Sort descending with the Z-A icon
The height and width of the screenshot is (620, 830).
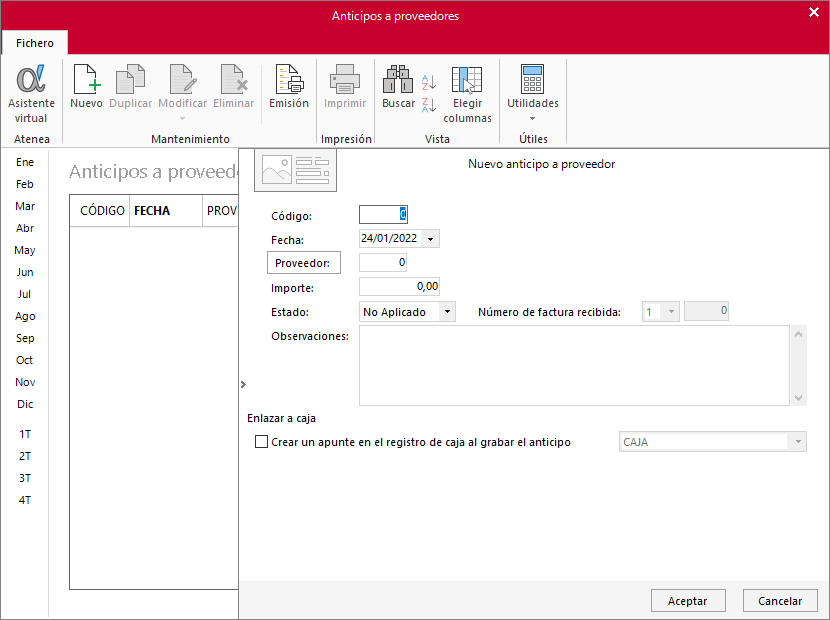click(x=429, y=105)
